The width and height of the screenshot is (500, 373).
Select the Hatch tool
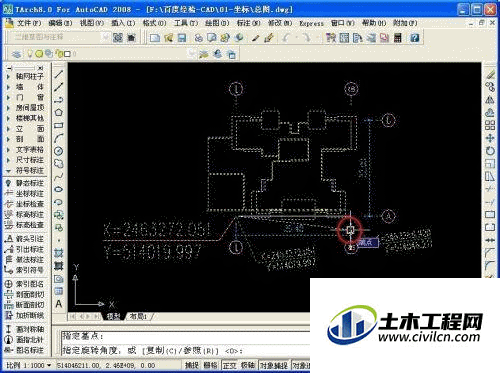click(59, 253)
